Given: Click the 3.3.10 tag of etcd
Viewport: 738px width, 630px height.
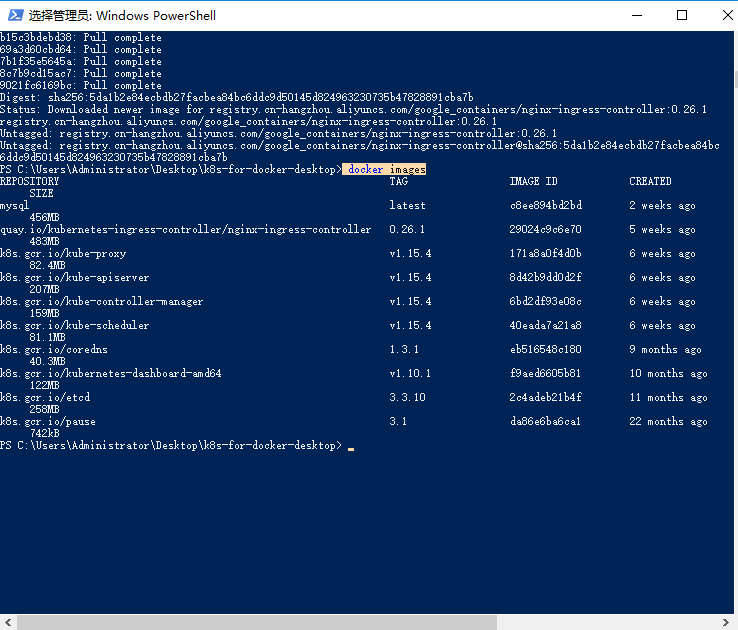Looking at the screenshot, I should (x=407, y=398).
